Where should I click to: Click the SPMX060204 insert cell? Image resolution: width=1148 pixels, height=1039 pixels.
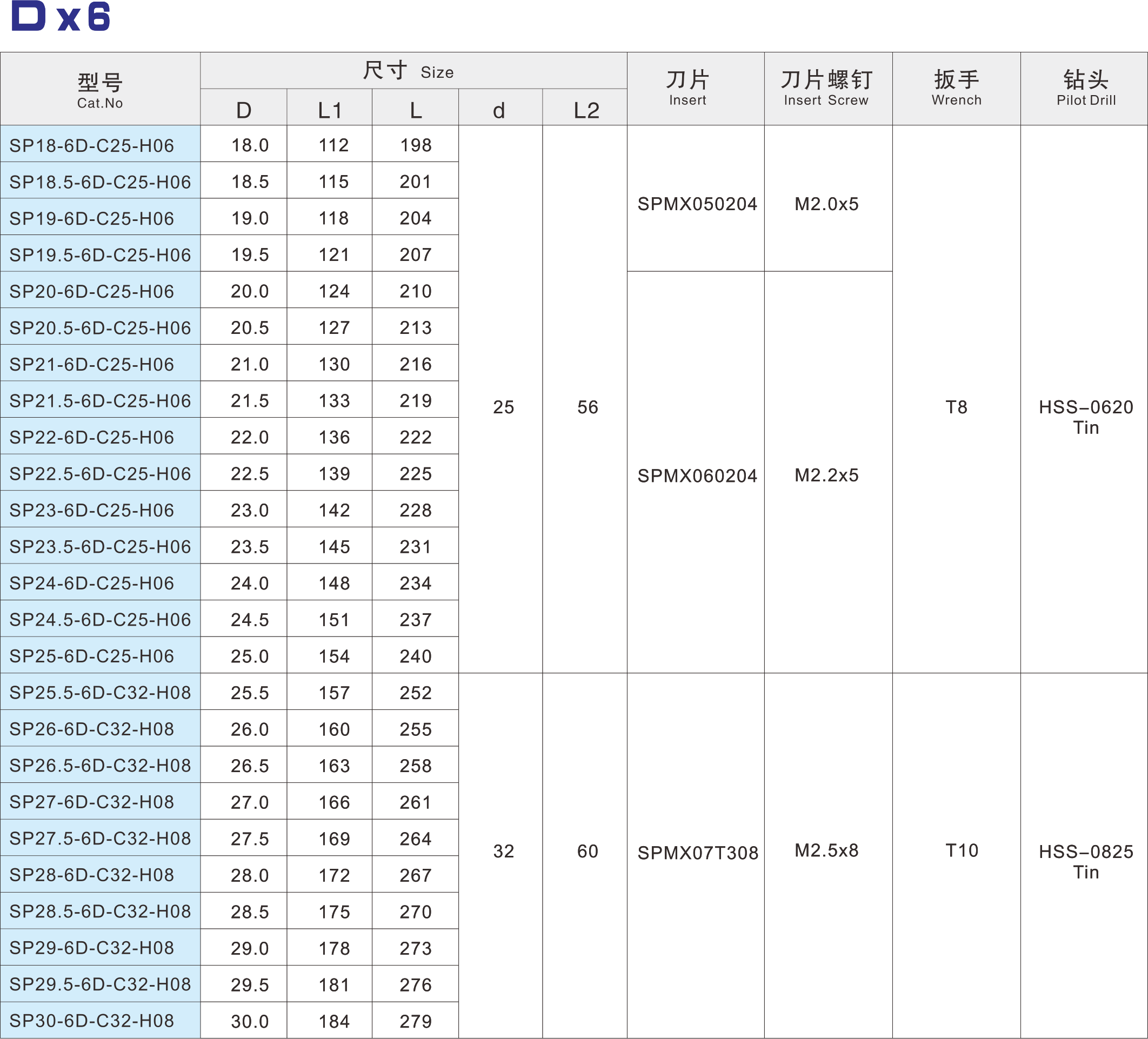[695, 473]
